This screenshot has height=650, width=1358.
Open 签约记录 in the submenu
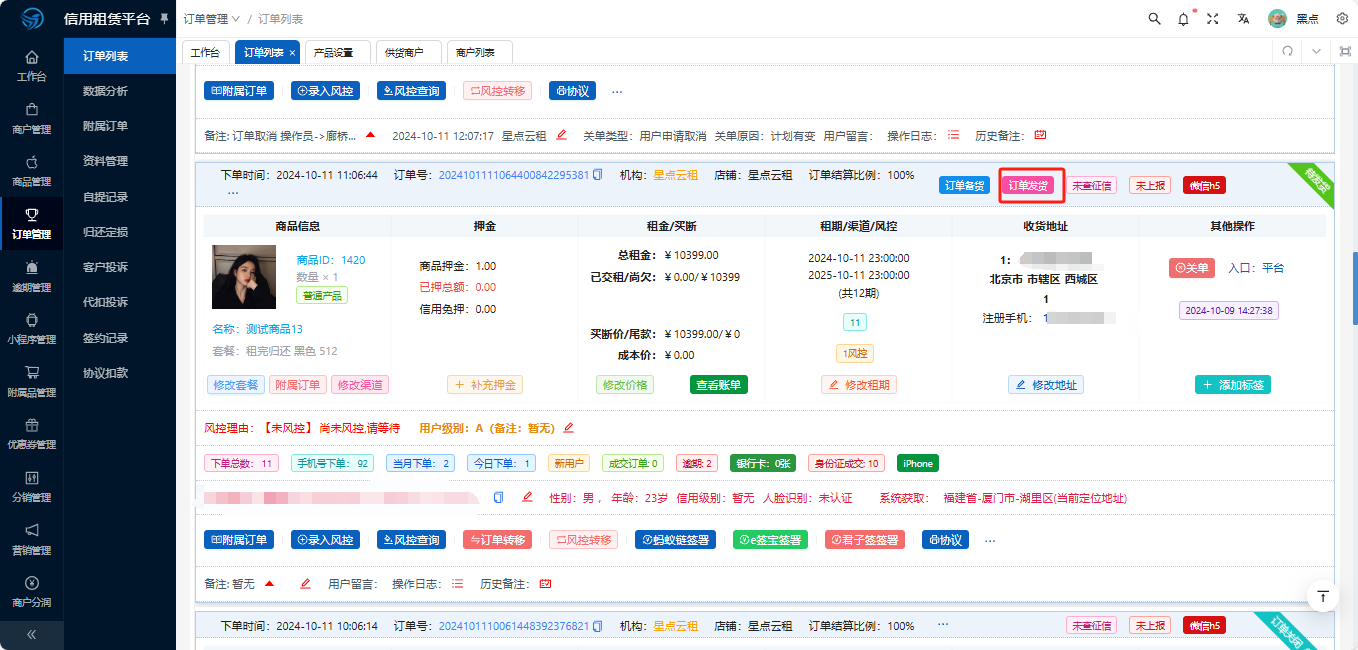[106, 338]
